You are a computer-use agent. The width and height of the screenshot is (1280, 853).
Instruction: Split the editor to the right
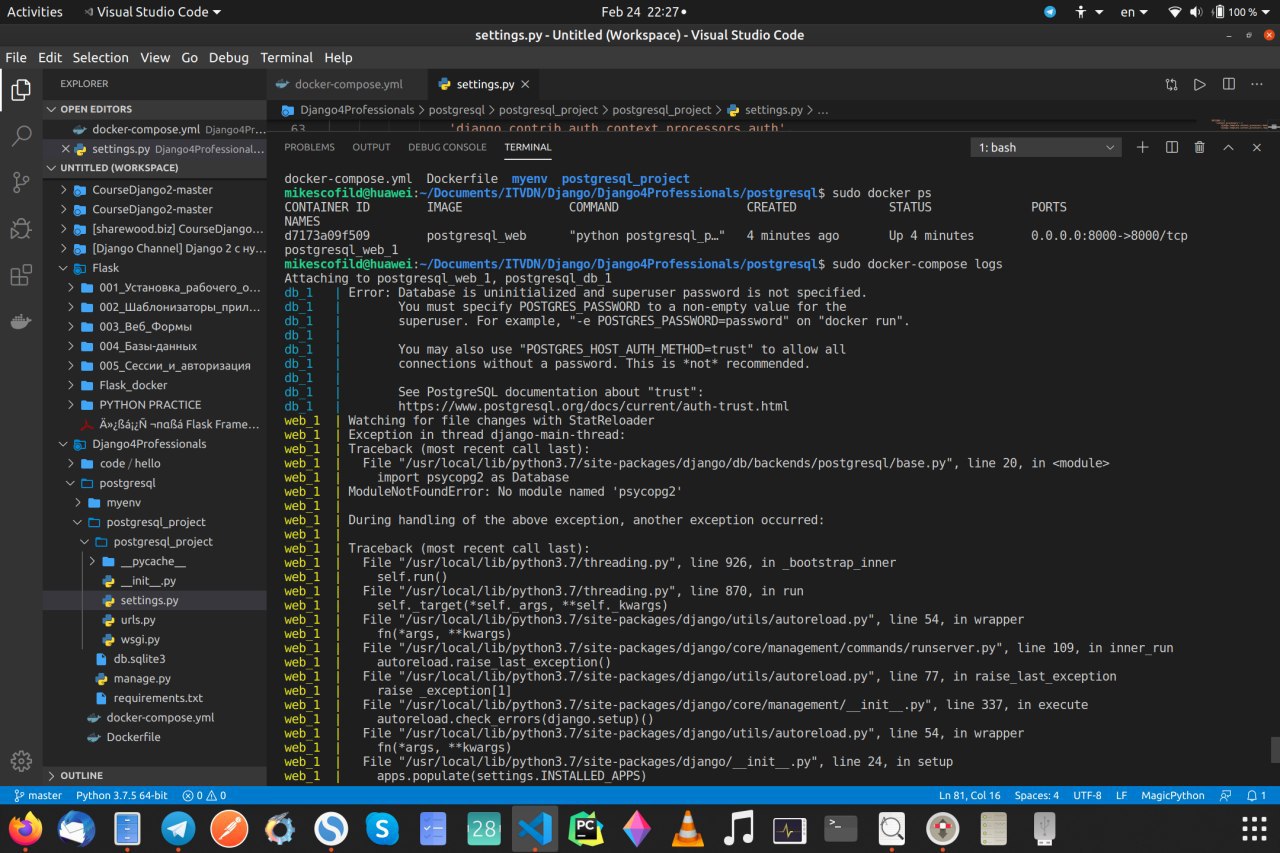point(1229,85)
